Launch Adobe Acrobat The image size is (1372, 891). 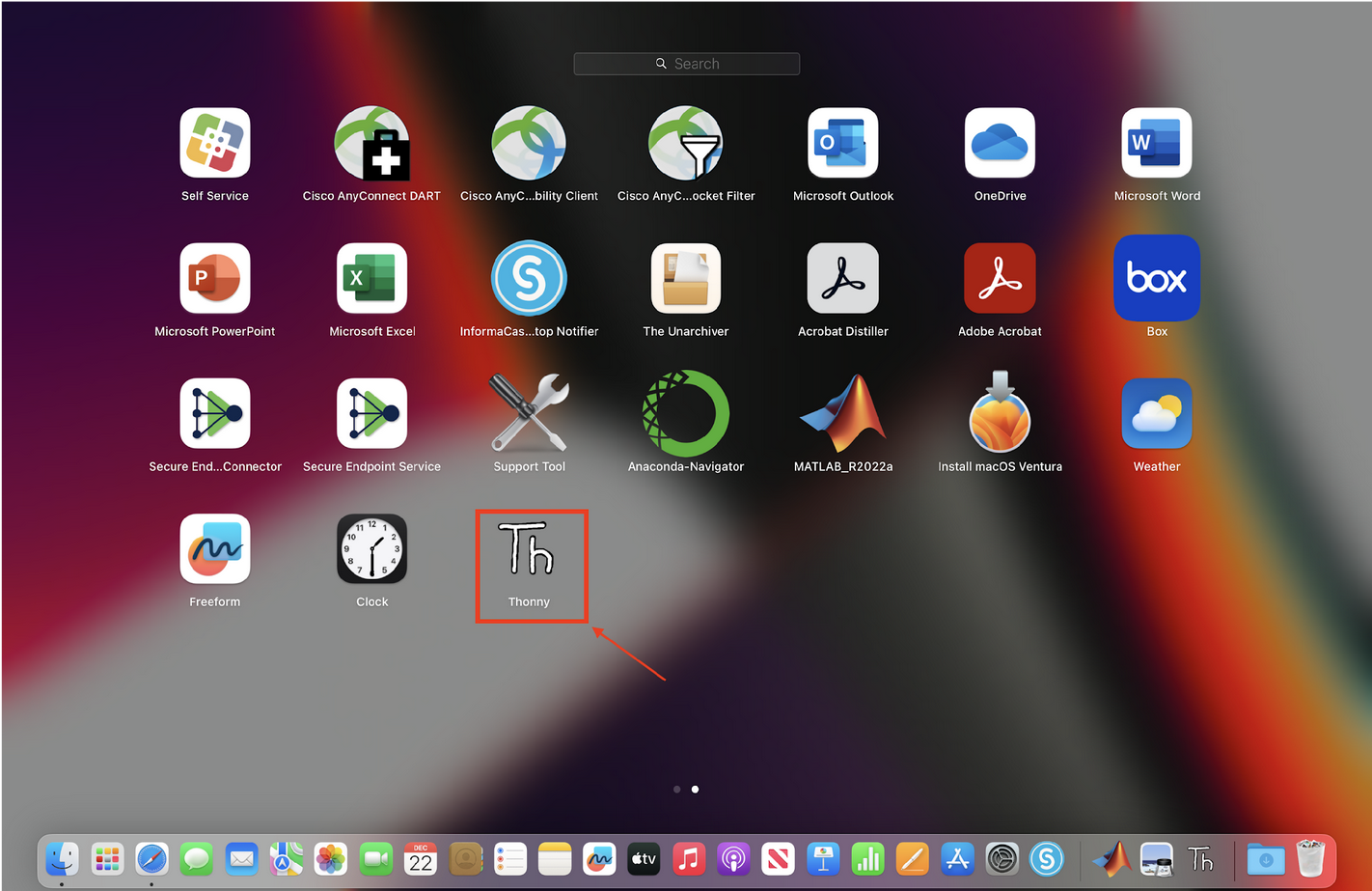(x=1000, y=278)
